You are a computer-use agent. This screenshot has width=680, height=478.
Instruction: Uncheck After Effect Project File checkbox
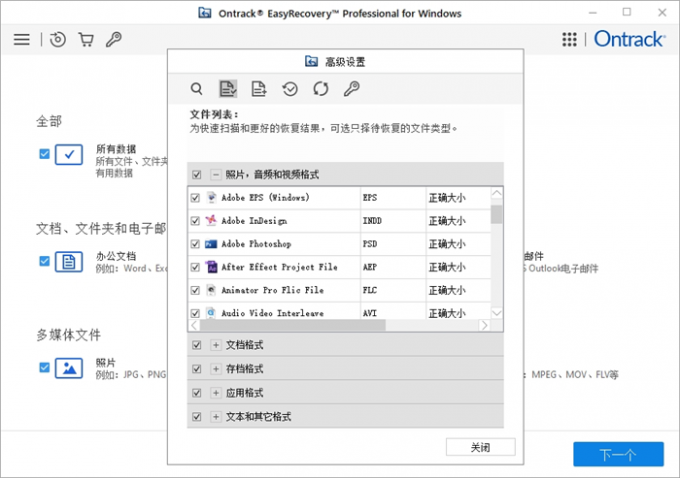click(x=195, y=267)
